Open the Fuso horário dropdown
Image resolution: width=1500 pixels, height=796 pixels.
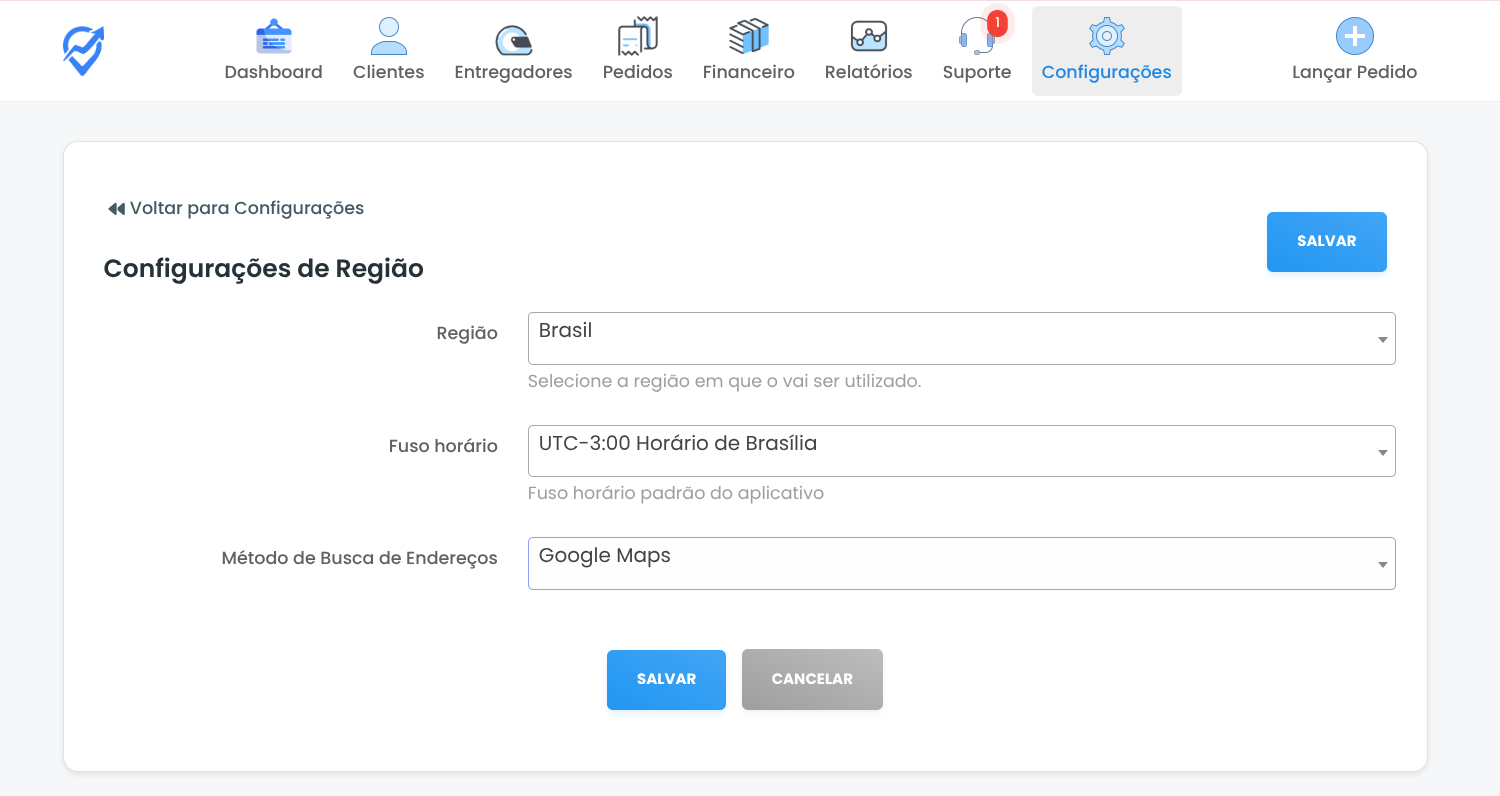pyautogui.click(x=961, y=451)
